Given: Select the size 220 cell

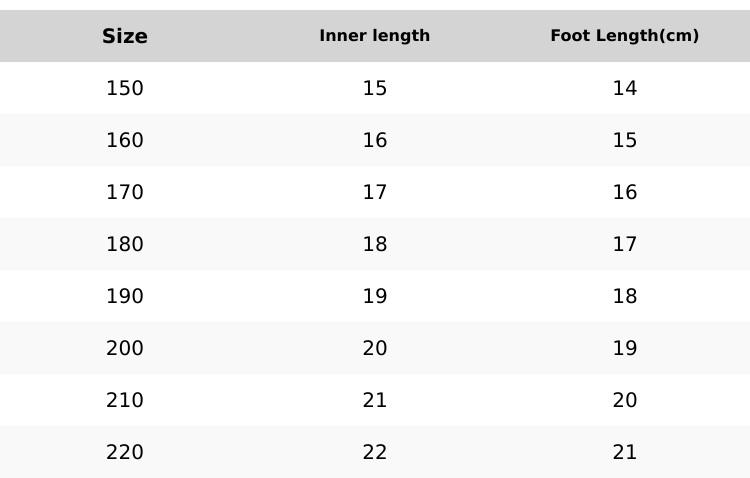Looking at the screenshot, I should pos(125,452).
